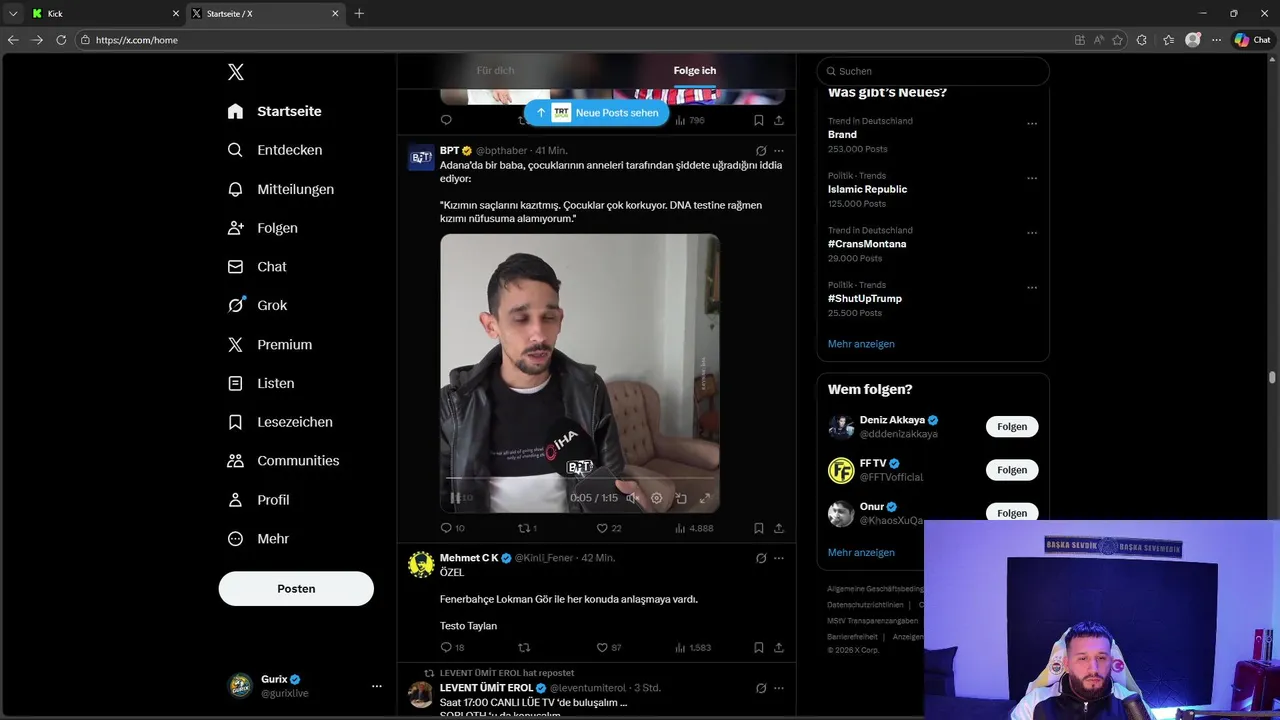Open options for Islamic Republic trend
The height and width of the screenshot is (720, 1280).
click(x=1032, y=179)
